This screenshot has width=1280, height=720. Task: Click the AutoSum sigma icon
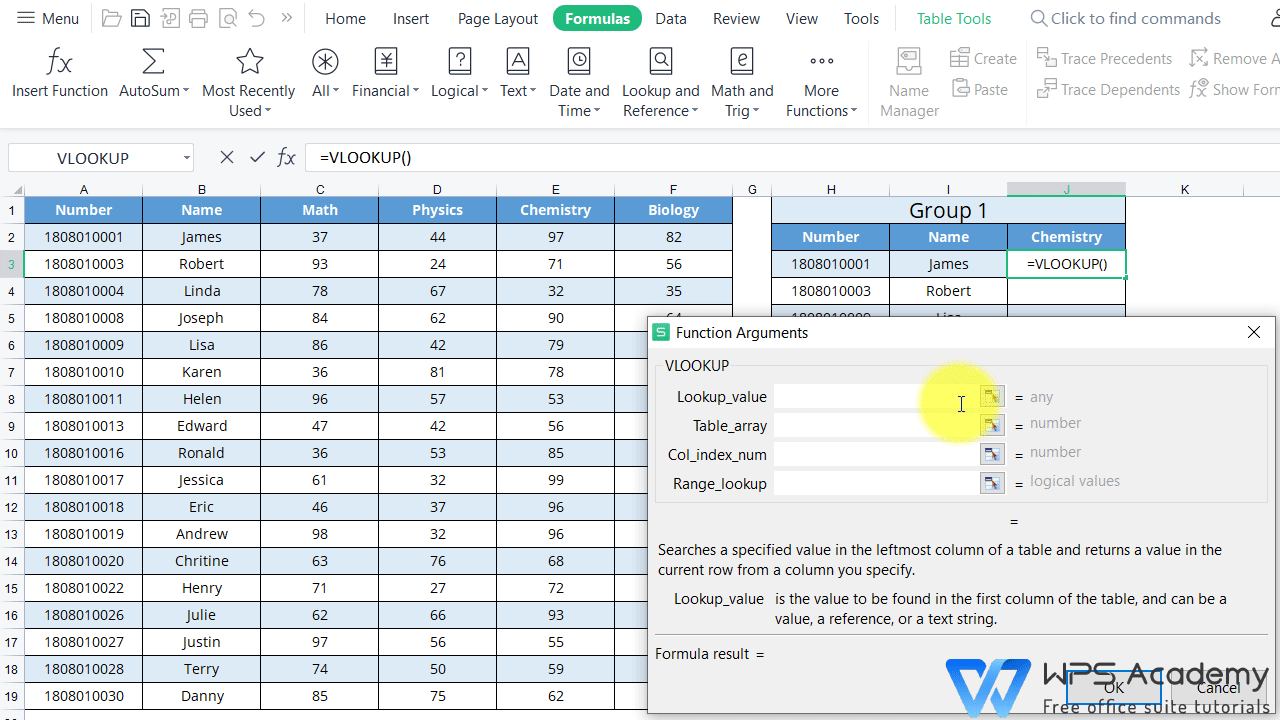click(153, 63)
